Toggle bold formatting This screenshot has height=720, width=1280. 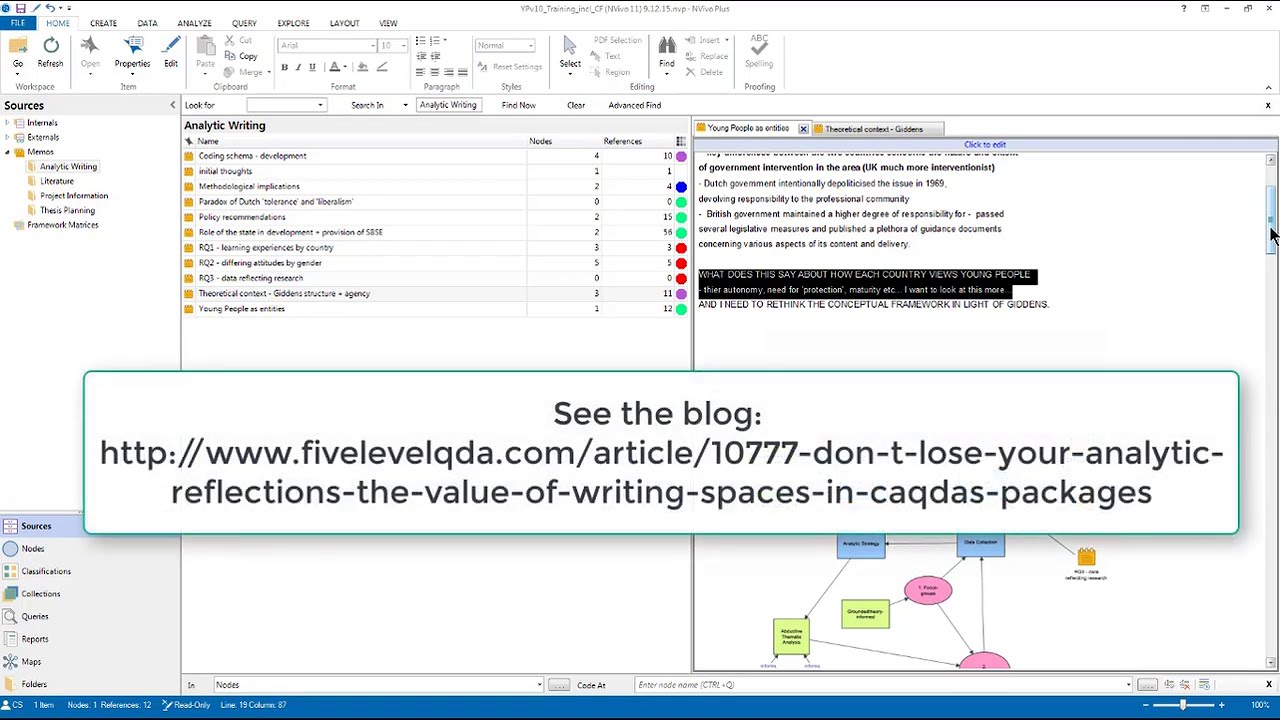(x=284, y=68)
